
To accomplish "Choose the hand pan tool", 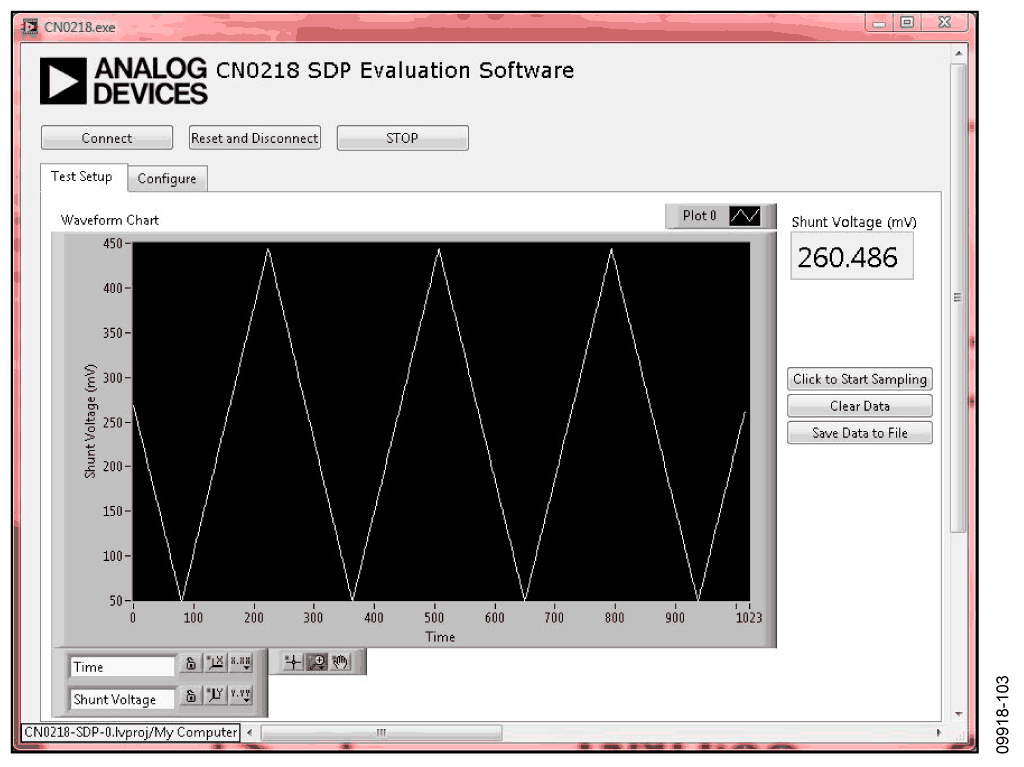I will (x=339, y=662).
